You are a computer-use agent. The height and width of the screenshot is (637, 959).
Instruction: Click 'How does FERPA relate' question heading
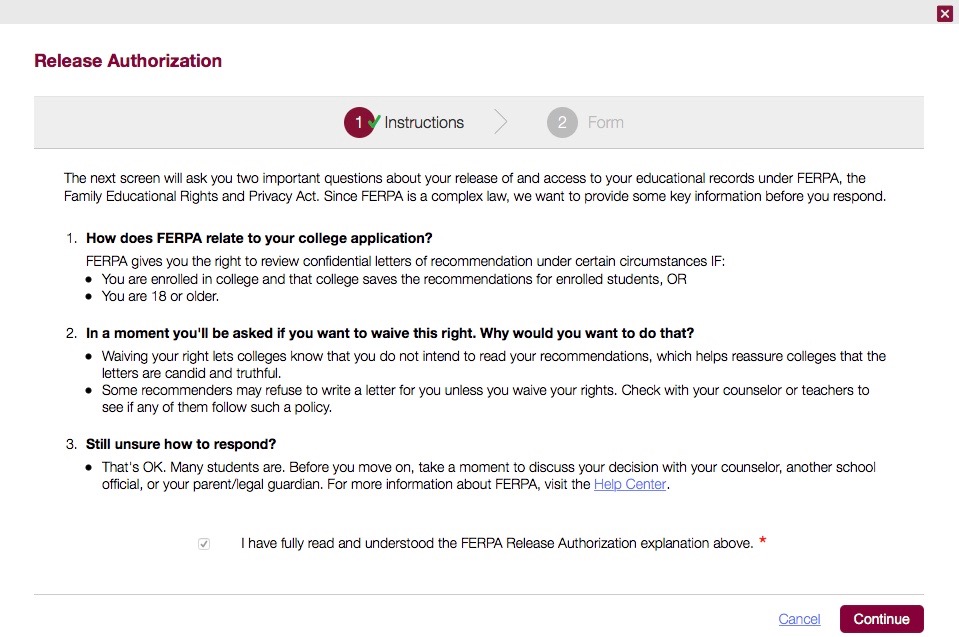pos(259,238)
